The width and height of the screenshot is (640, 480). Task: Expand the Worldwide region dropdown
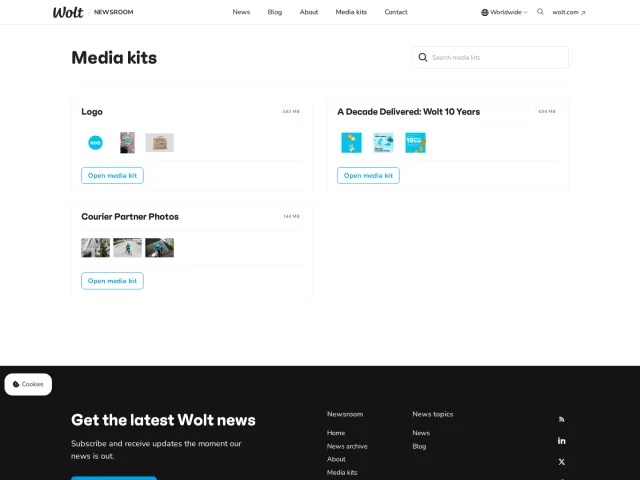pos(504,12)
